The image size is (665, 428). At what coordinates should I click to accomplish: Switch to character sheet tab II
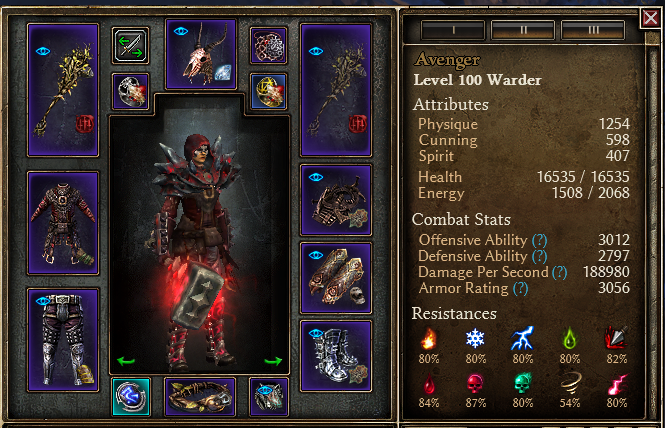[x=523, y=30]
